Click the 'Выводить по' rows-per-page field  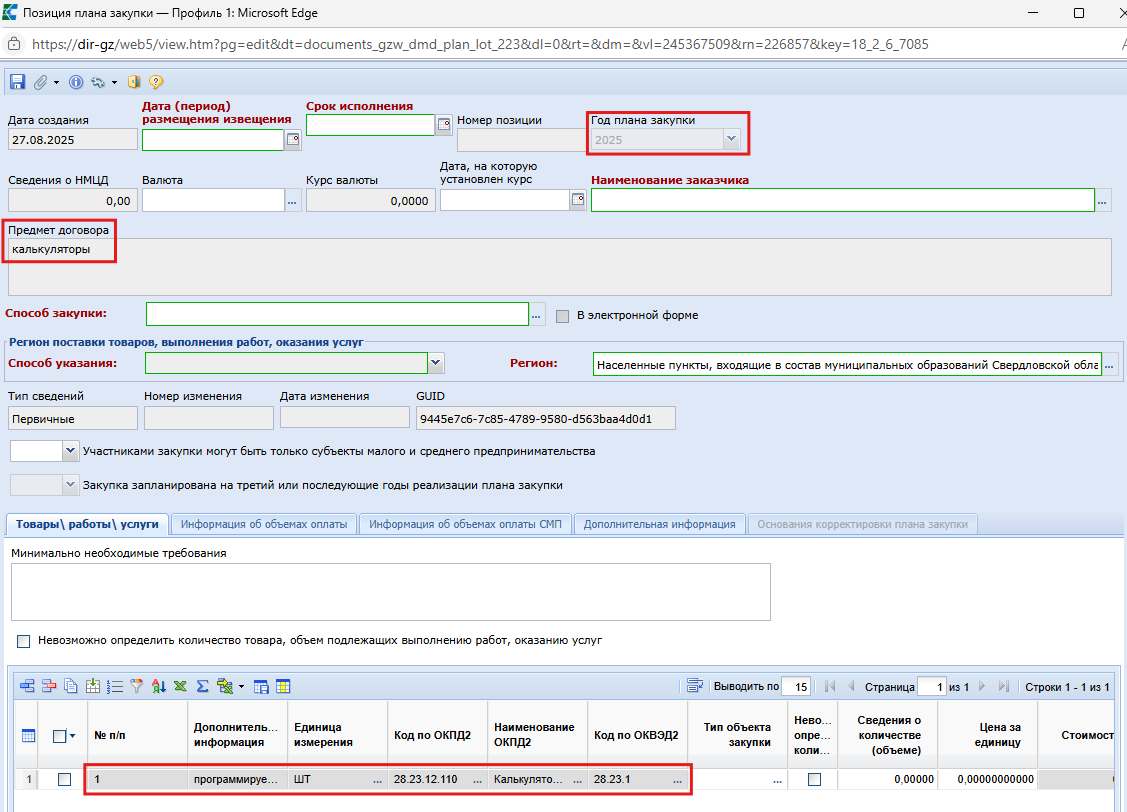796,686
